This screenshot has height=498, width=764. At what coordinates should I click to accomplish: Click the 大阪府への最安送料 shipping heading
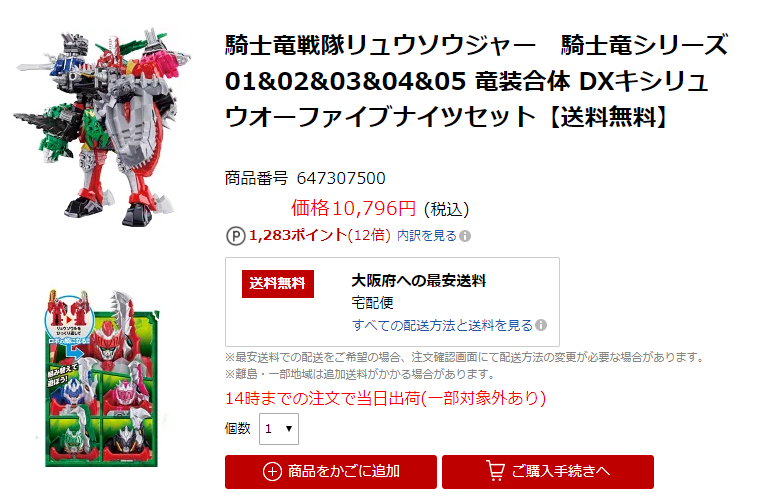(419, 281)
